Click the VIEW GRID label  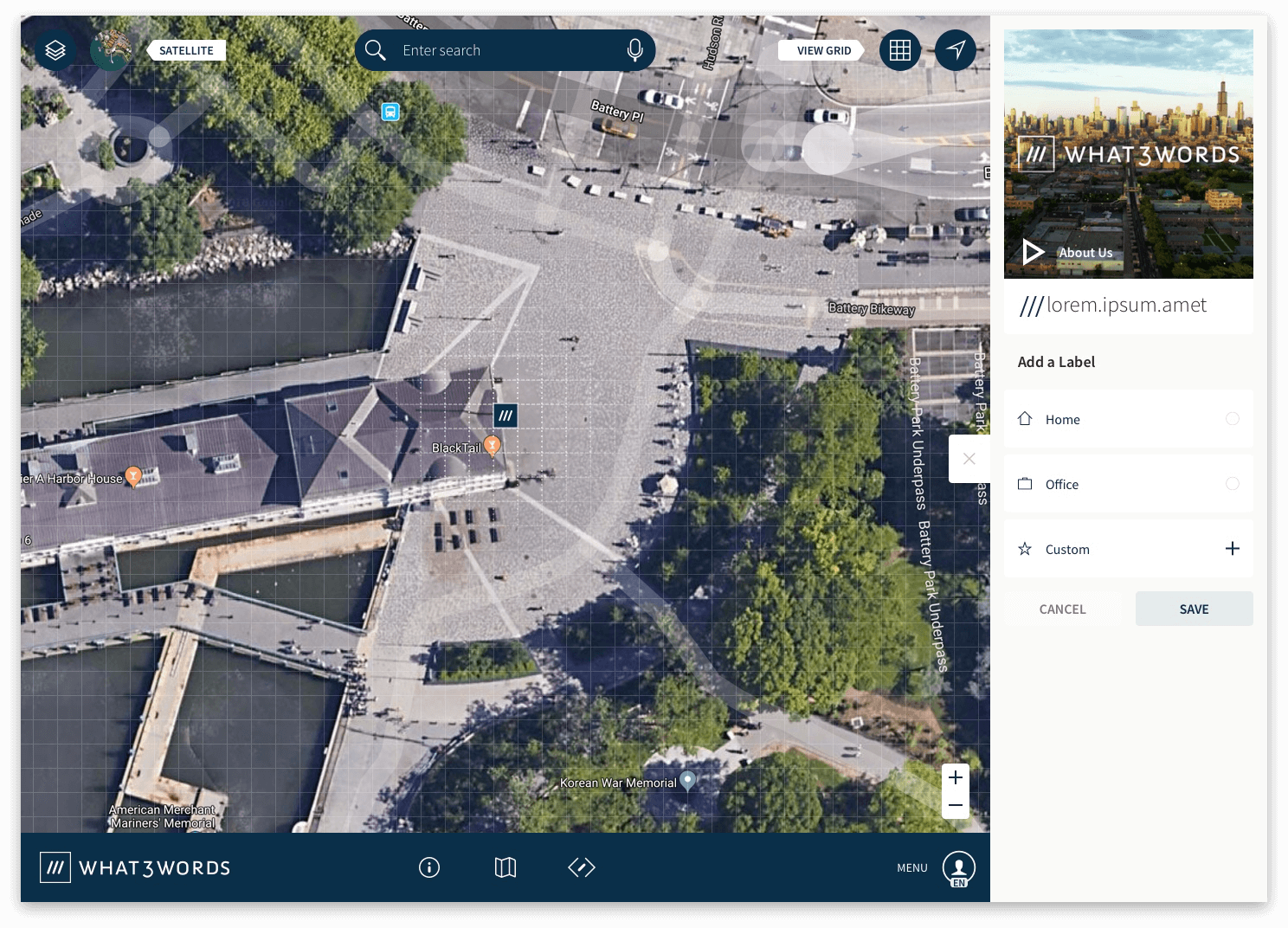pyautogui.click(x=823, y=50)
